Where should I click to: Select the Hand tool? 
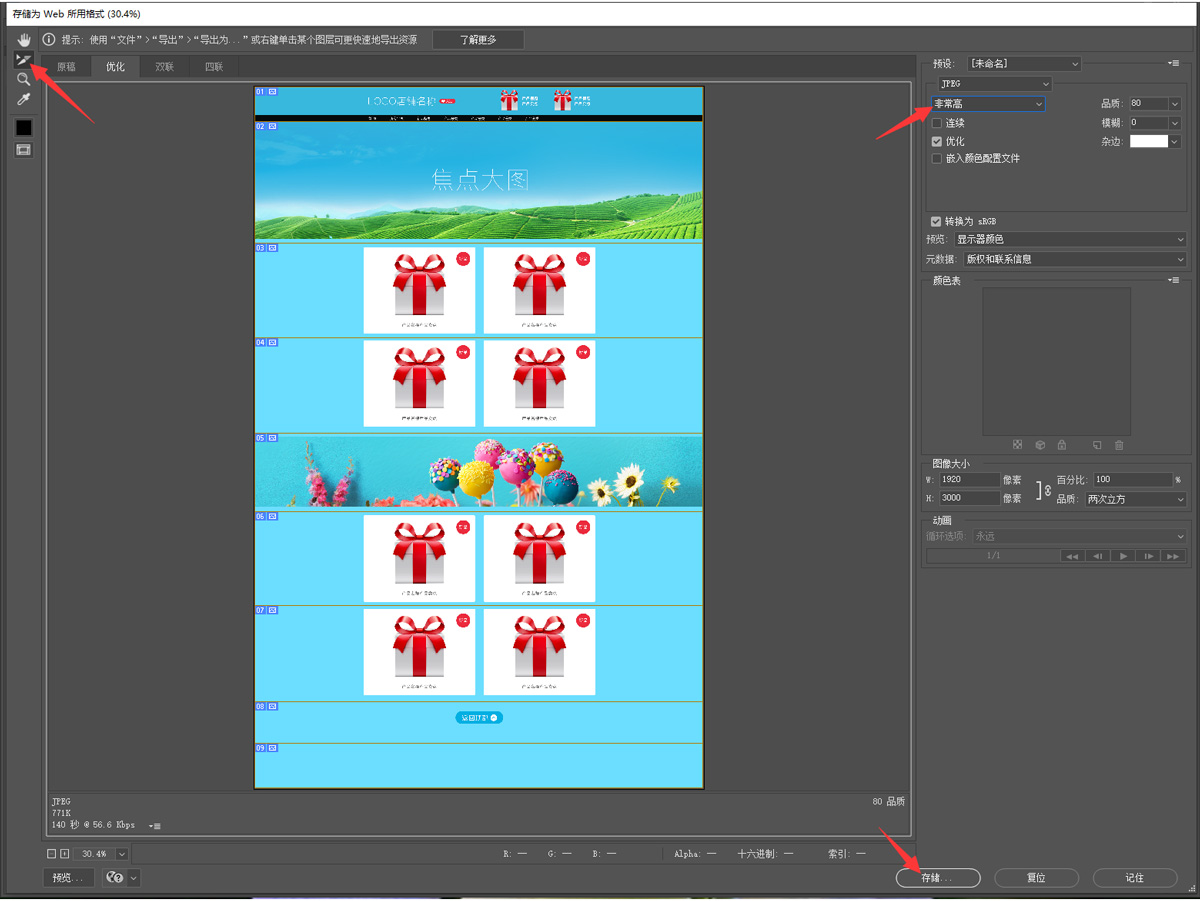pyautogui.click(x=24, y=40)
